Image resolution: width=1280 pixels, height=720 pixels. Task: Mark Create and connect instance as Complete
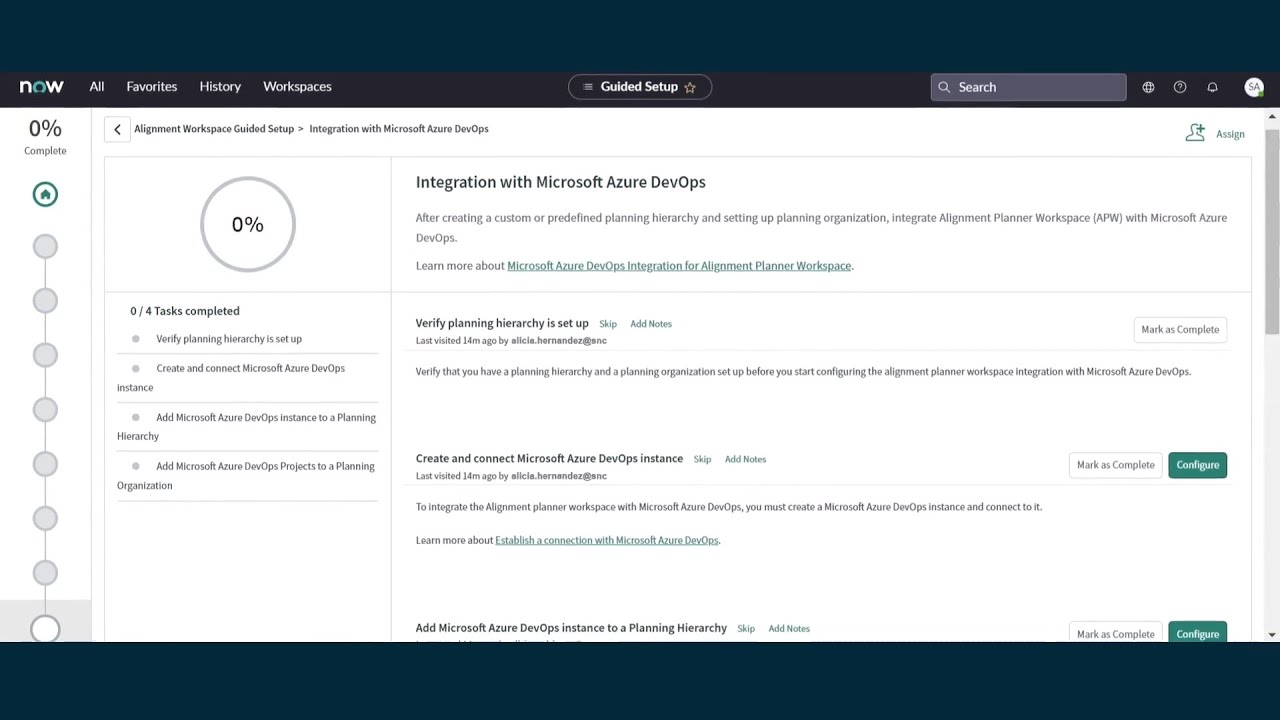[x=1115, y=465]
